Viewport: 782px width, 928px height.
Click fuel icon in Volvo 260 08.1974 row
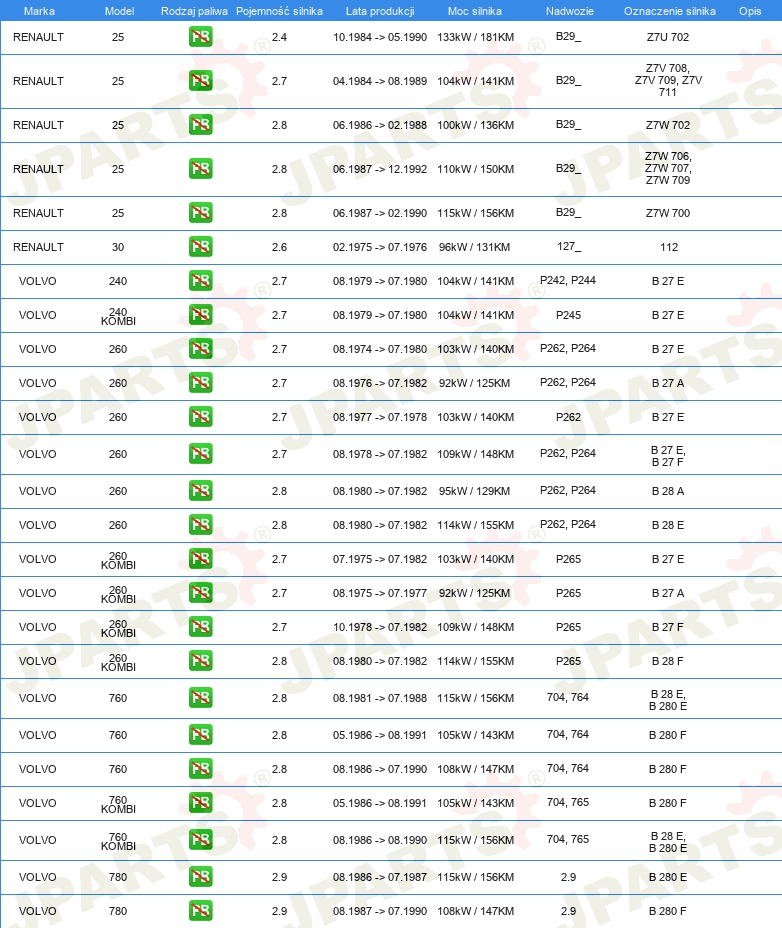pos(201,349)
